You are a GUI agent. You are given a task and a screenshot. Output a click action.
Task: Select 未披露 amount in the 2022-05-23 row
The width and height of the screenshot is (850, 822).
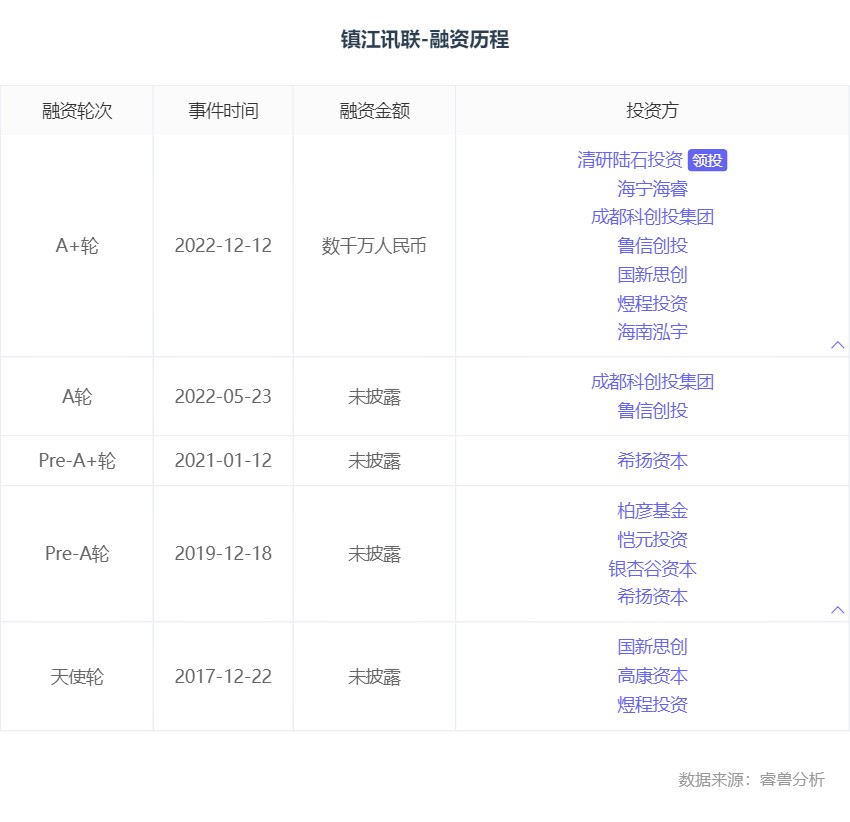click(375, 396)
